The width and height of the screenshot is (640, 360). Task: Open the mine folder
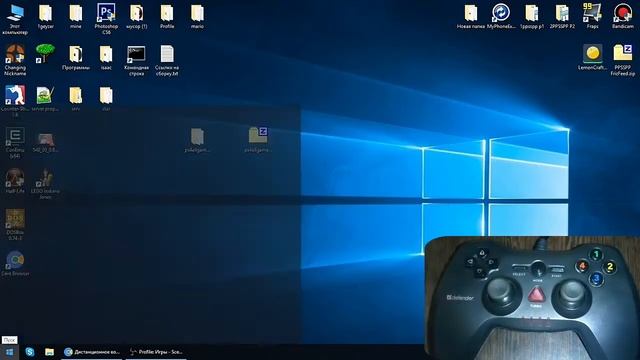[x=76, y=17]
